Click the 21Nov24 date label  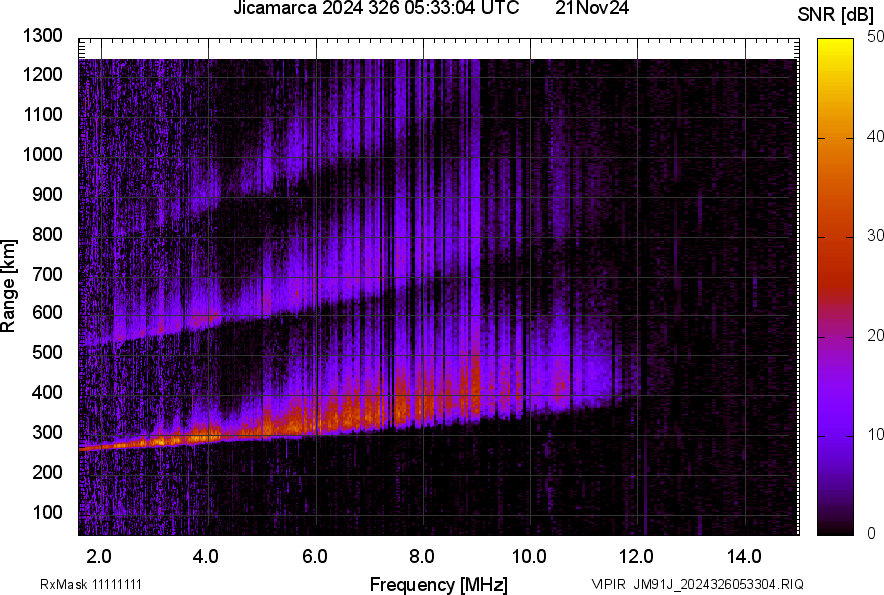point(593,9)
